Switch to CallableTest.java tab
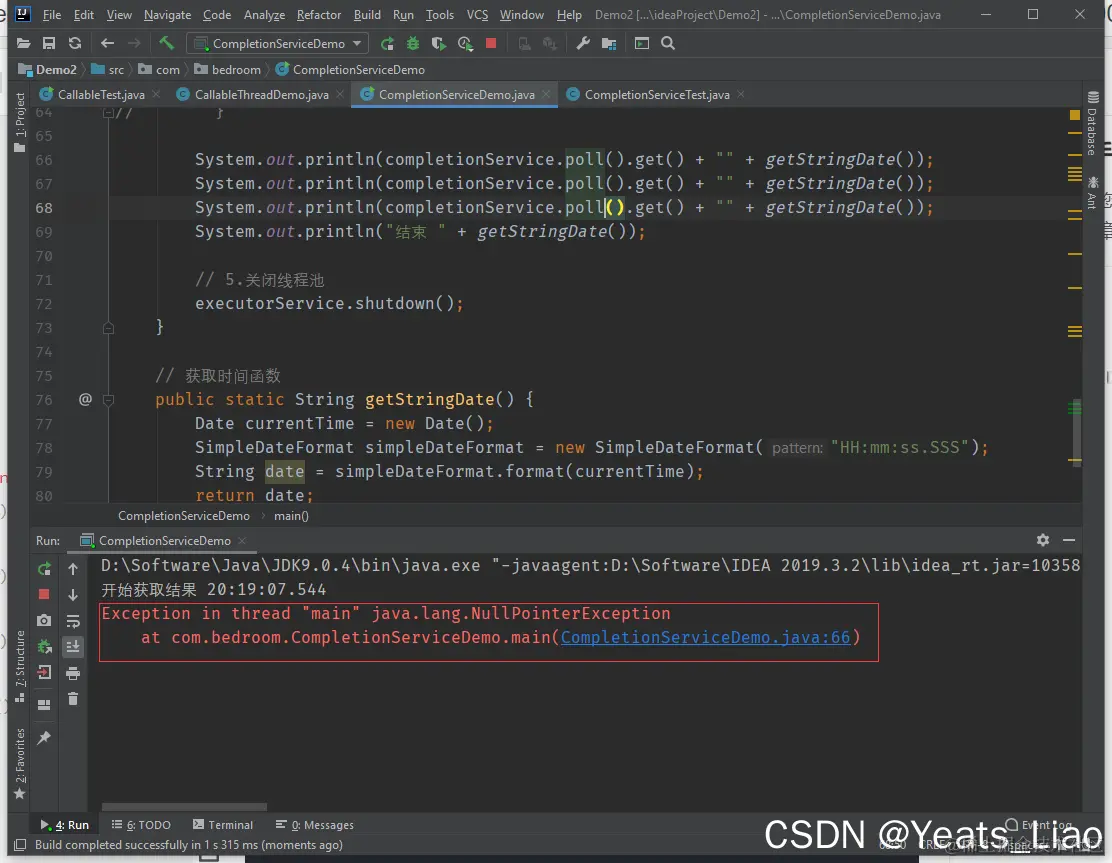 click(x=101, y=94)
